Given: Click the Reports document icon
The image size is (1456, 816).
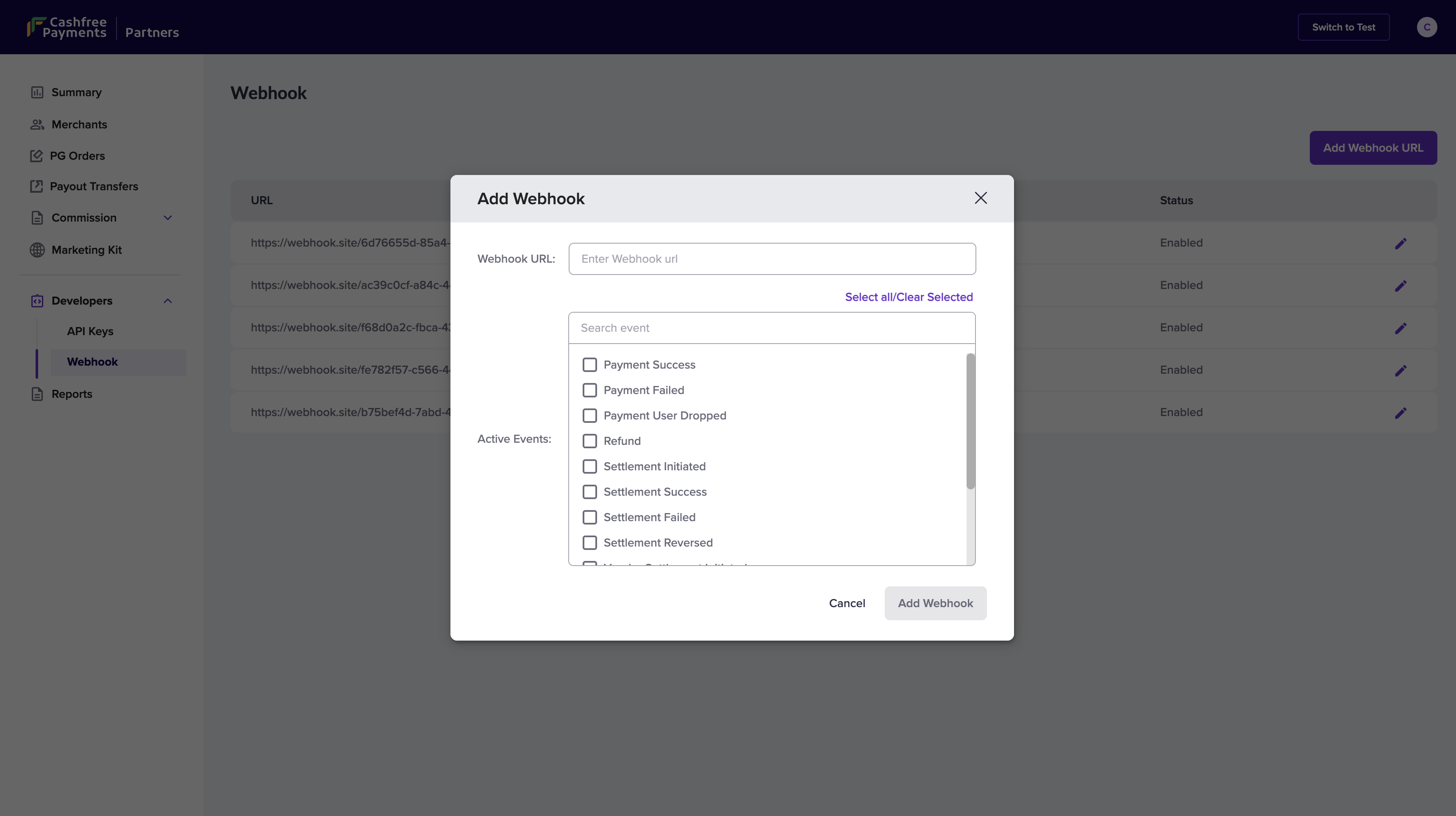Looking at the screenshot, I should point(37,394).
